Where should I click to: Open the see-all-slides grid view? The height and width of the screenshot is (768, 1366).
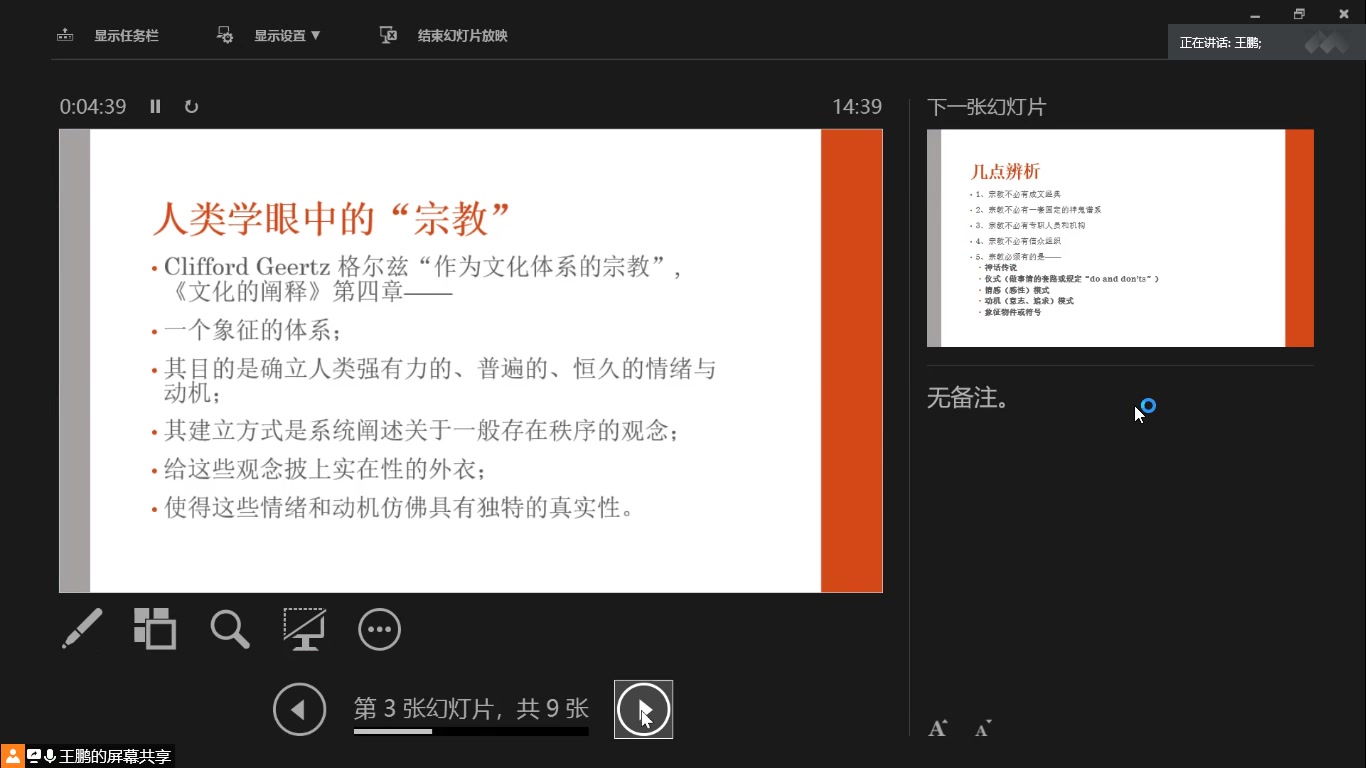[x=156, y=629]
